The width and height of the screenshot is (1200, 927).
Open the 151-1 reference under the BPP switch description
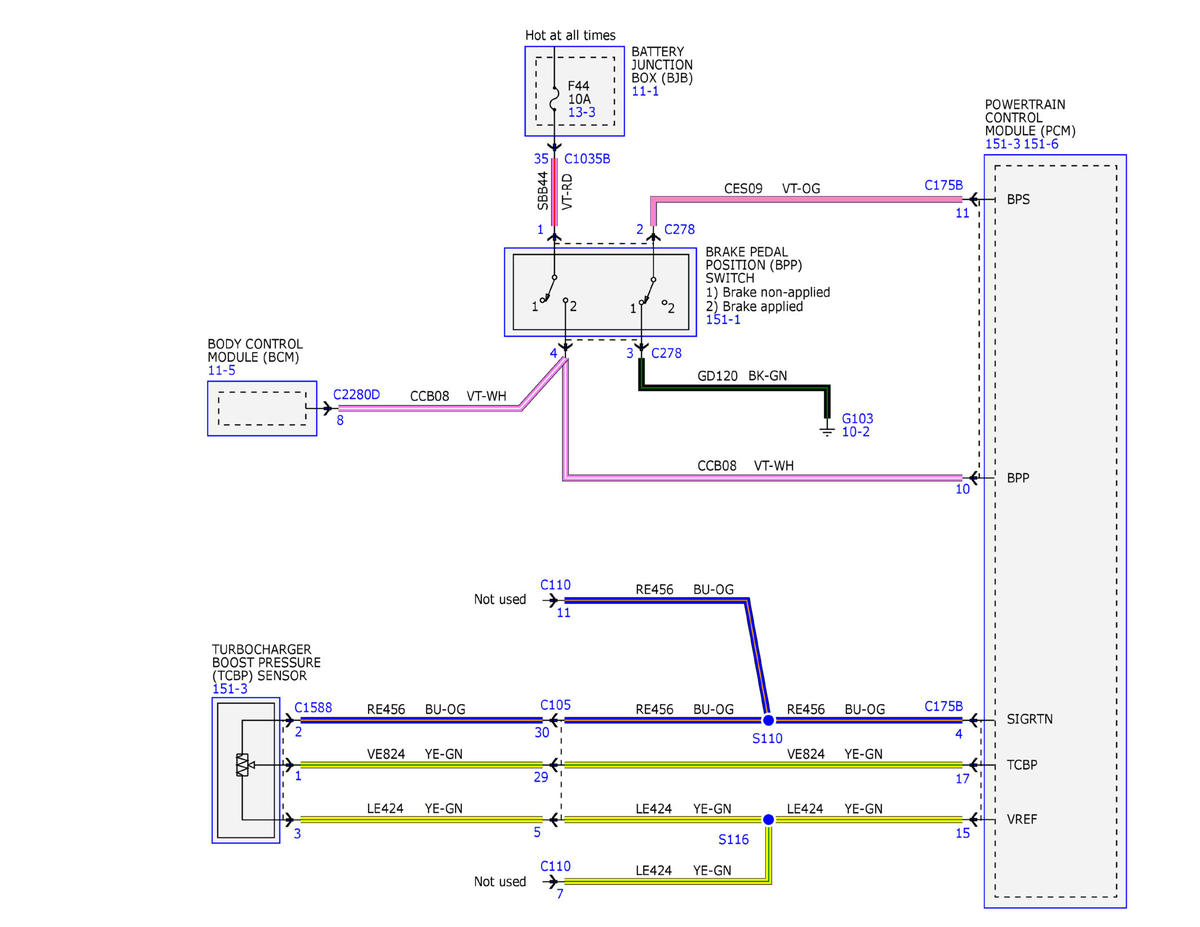pyautogui.click(x=722, y=321)
